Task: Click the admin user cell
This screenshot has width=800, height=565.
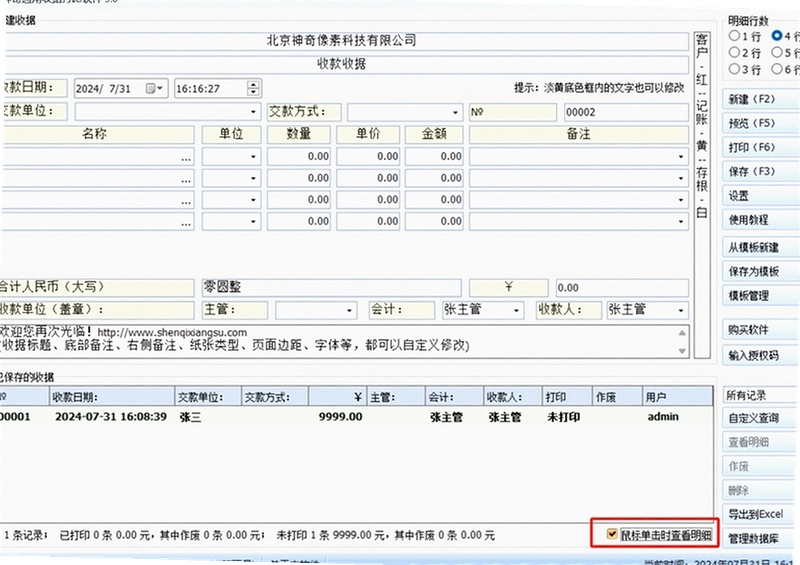Action: [x=663, y=417]
